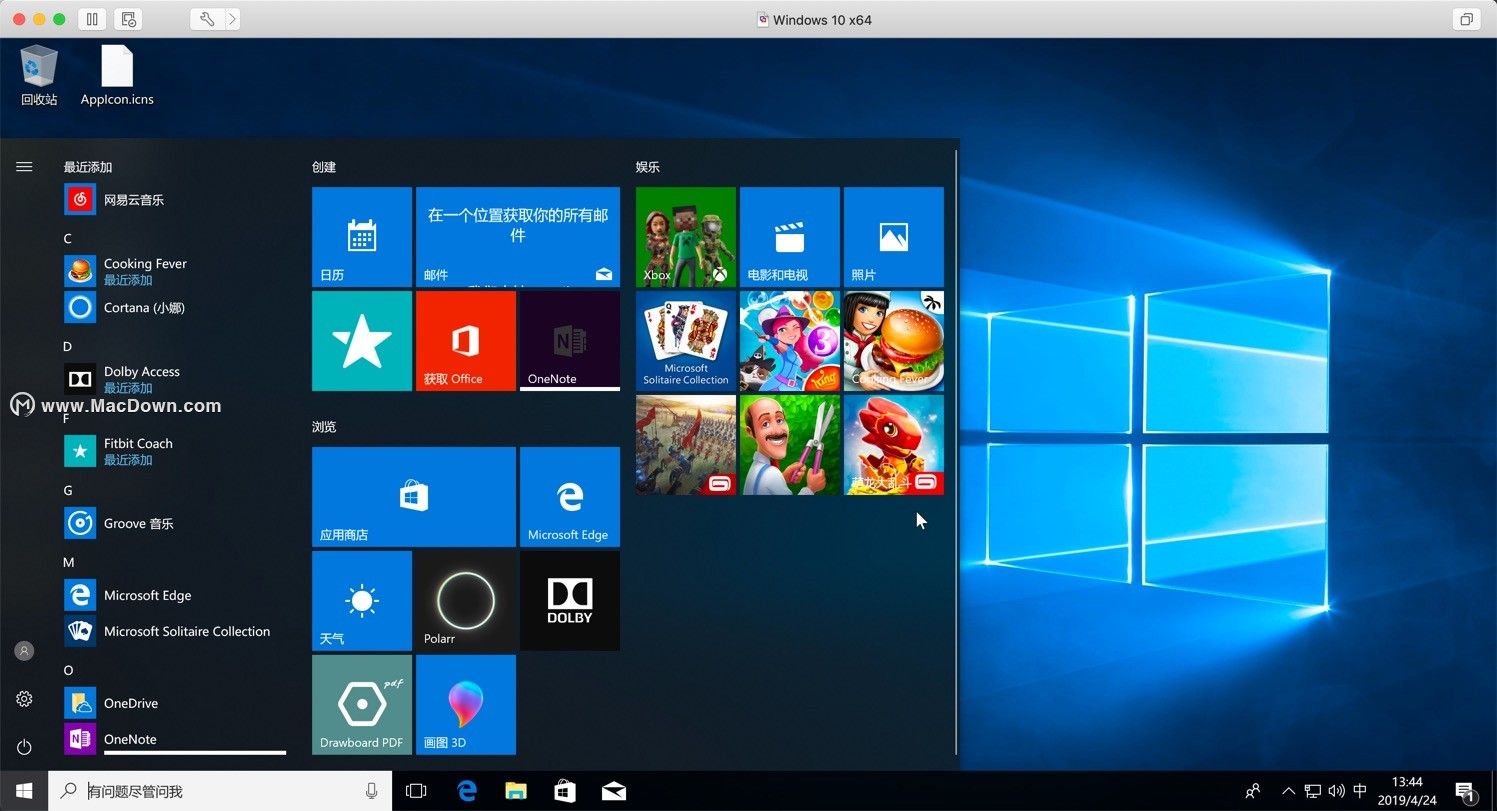
Task: Toggle Task View on the taskbar
Action: (x=416, y=791)
